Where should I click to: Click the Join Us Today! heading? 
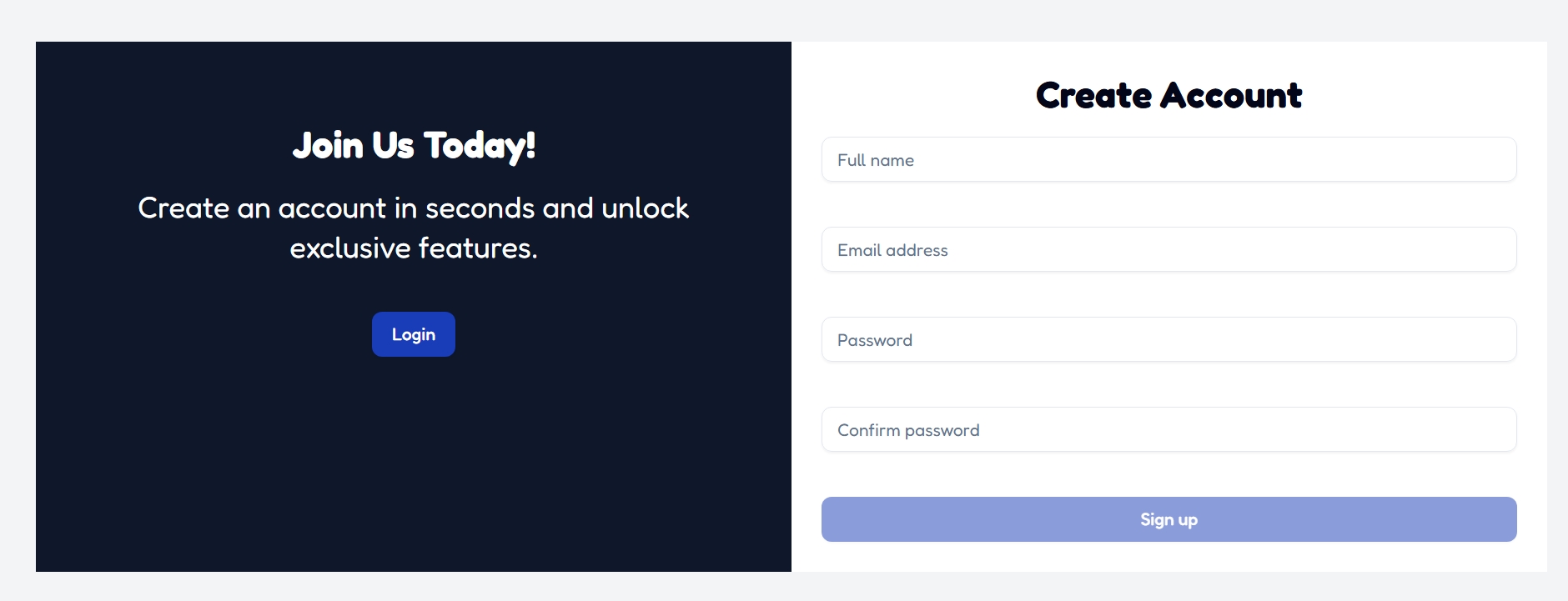pyautogui.click(x=414, y=146)
